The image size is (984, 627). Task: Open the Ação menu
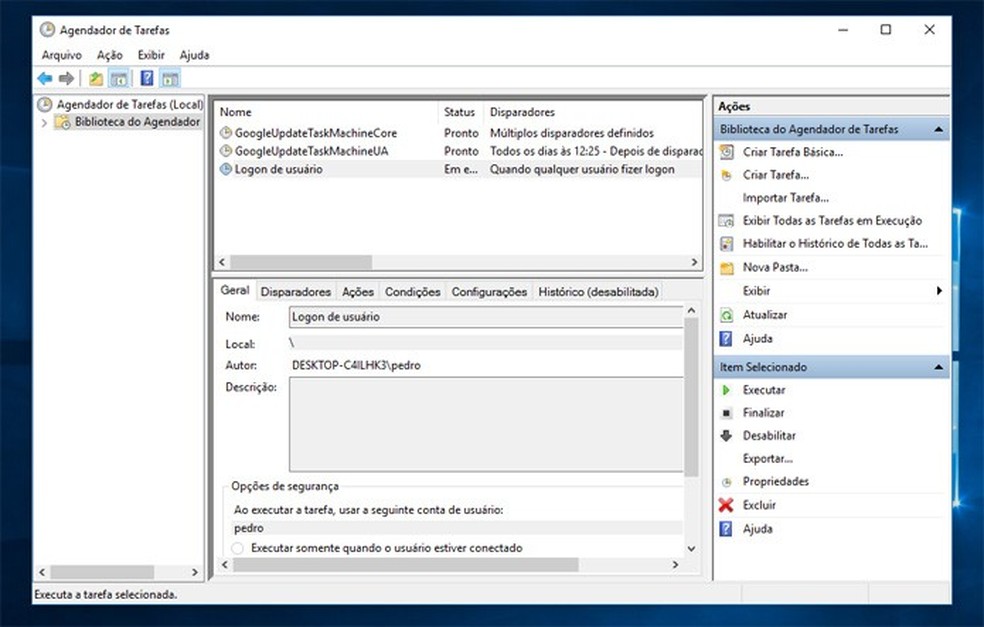pos(109,54)
